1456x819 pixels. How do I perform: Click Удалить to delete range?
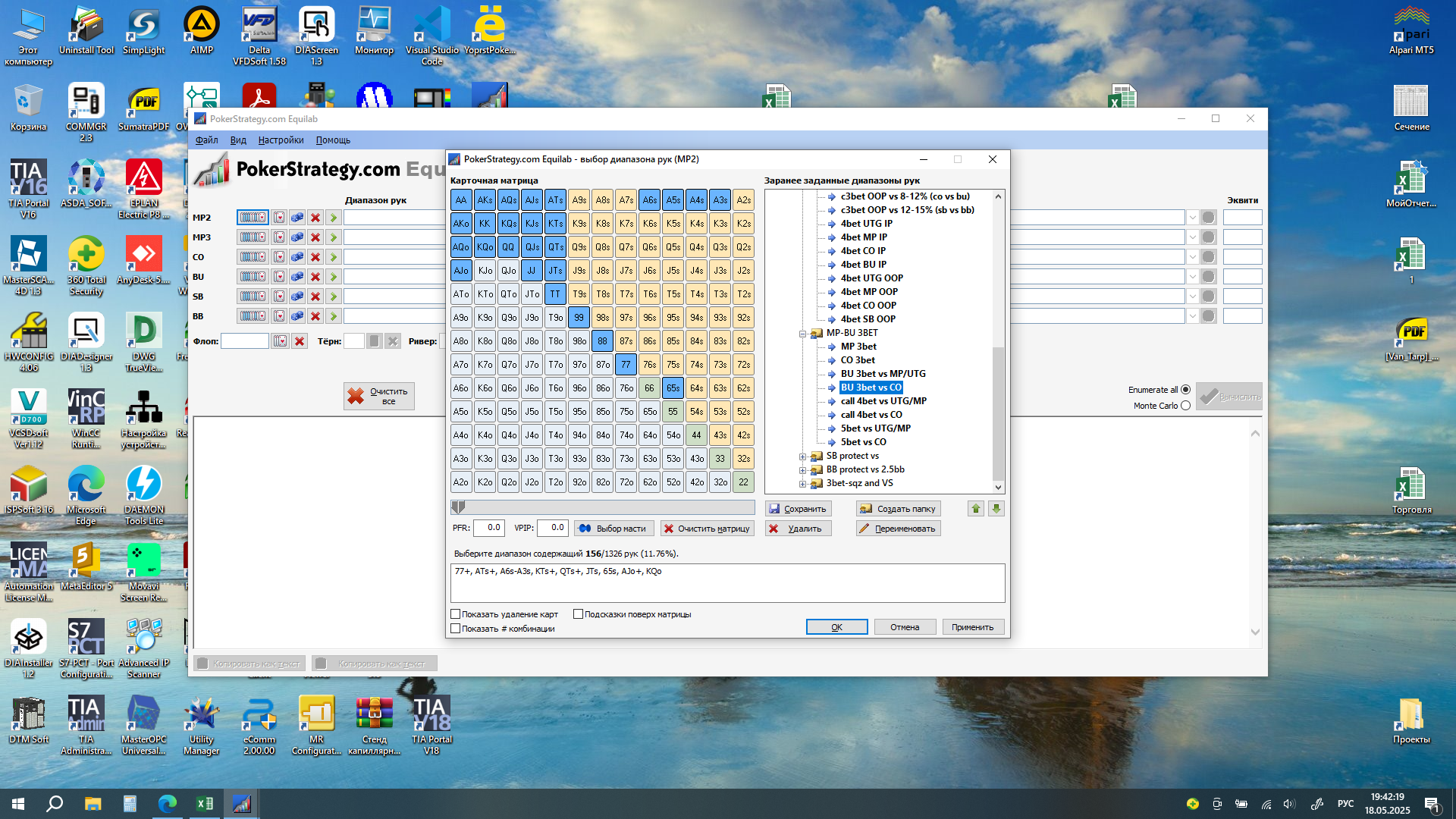click(x=798, y=529)
